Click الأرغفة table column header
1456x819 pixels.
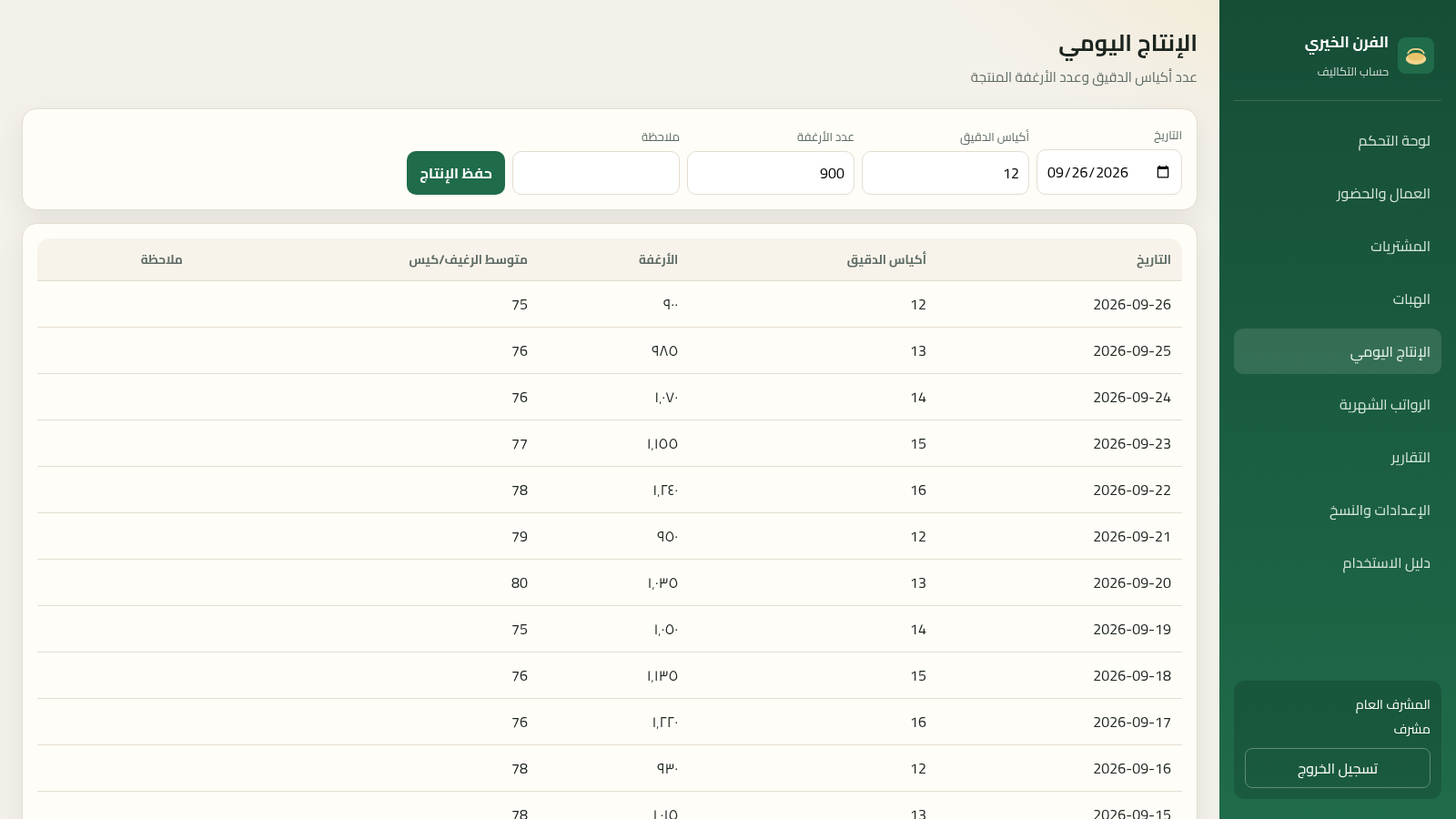click(x=658, y=259)
